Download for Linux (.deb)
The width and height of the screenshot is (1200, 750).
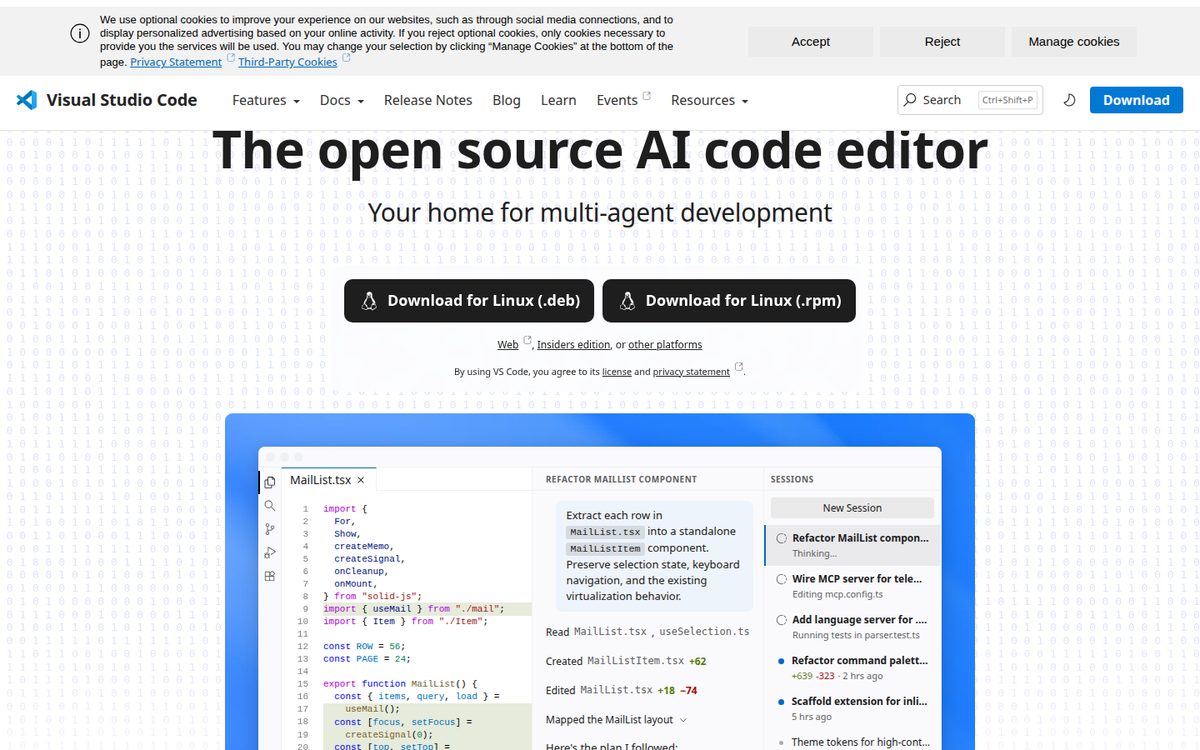[x=469, y=301]
